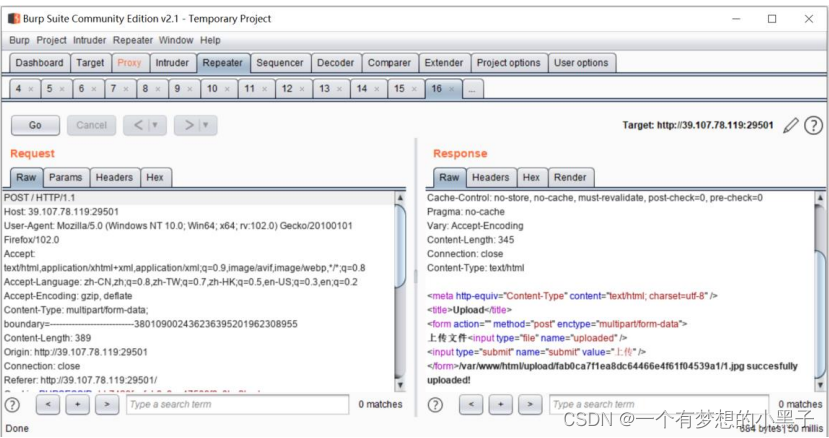Open the Repeater menu

pos(133,40)
